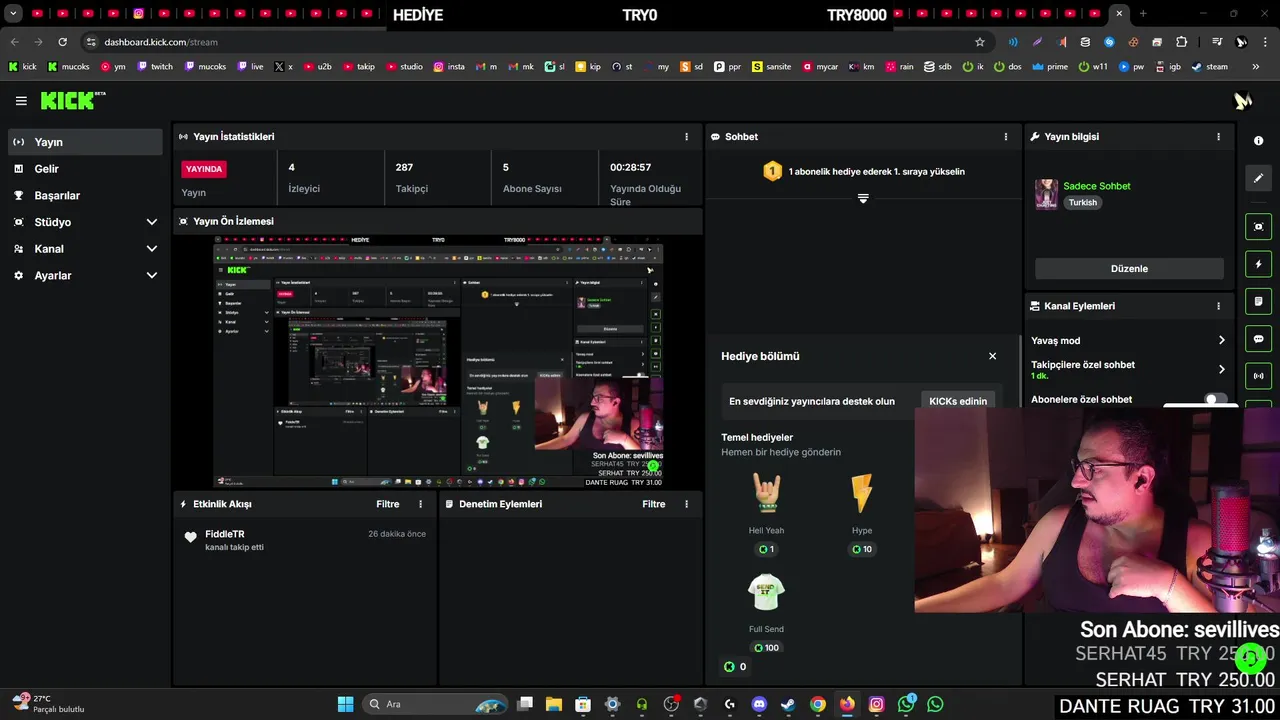Click the lightning bolt icon in right rail
This screenshot has height=720, width=1280.
pyautogui.click(x=1258, y=264)
